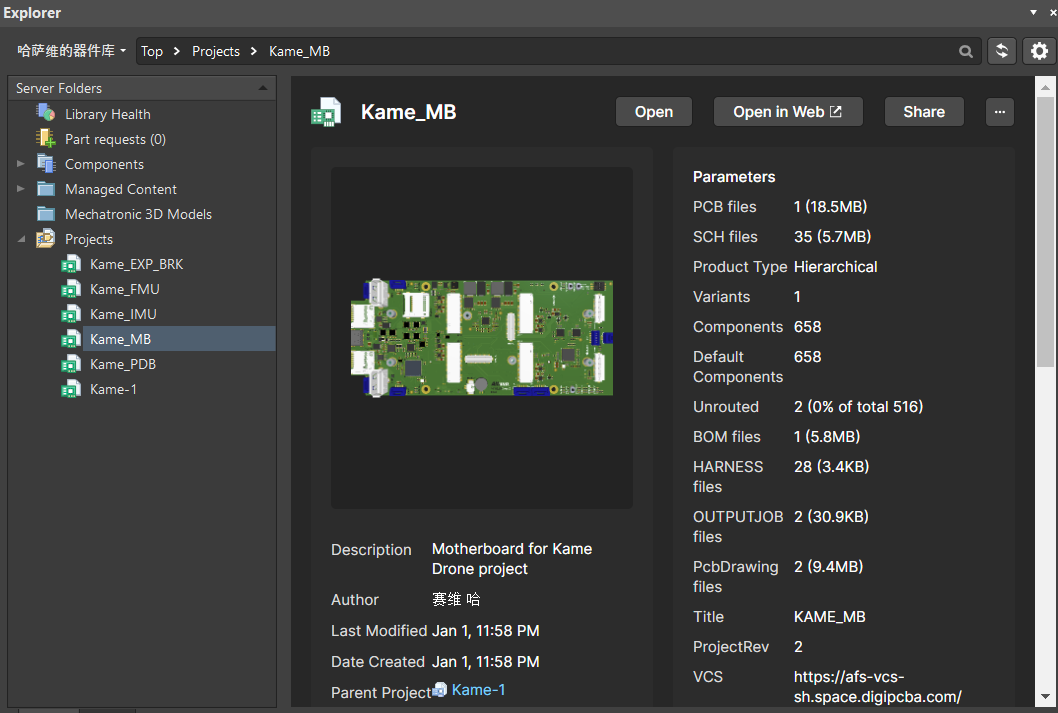Click the Kame_PDB project icon
1058x713 pixels.
[71, 364]
